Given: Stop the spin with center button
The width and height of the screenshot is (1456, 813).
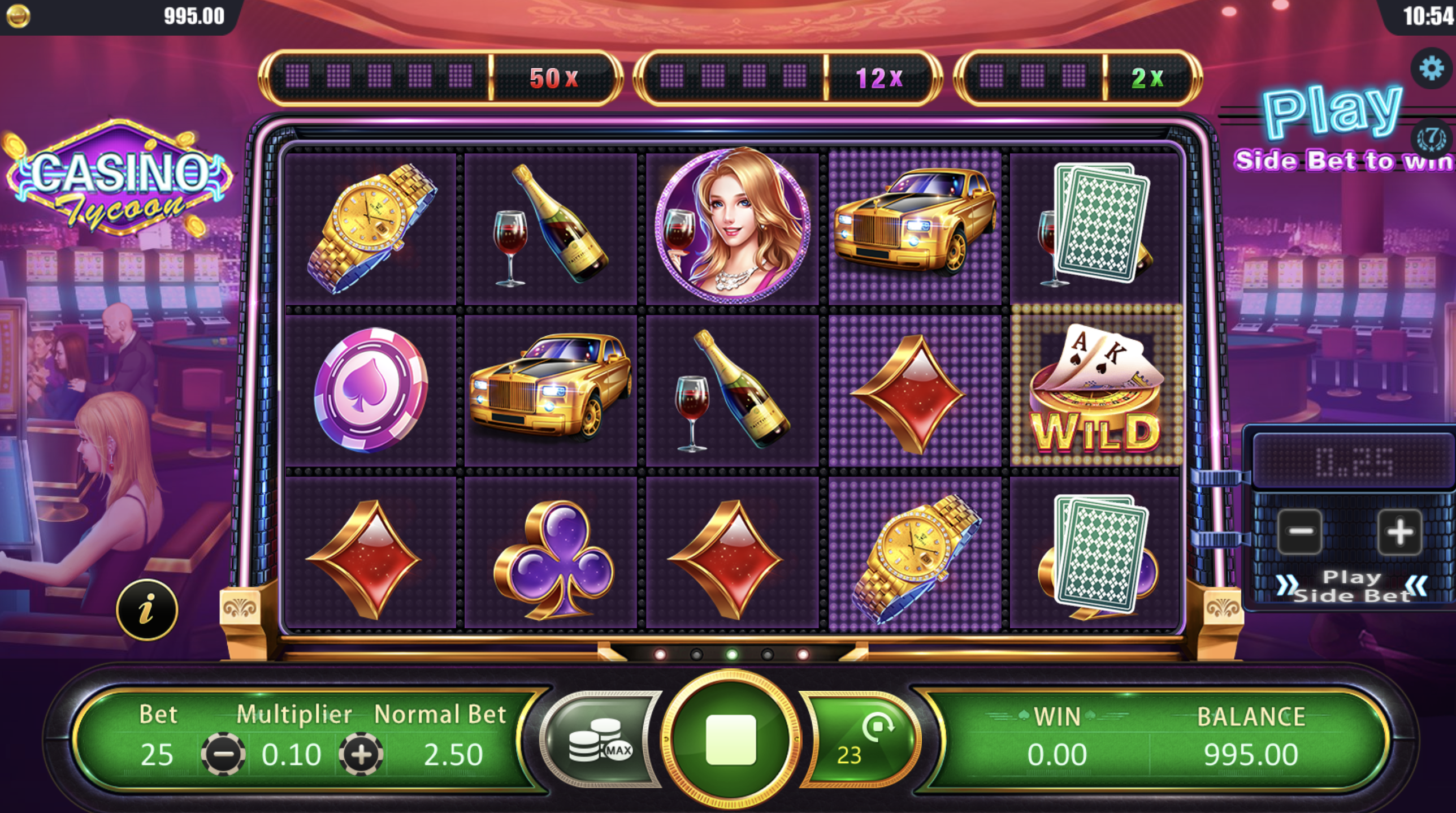Looking at the screenshot, I should 731,740.
